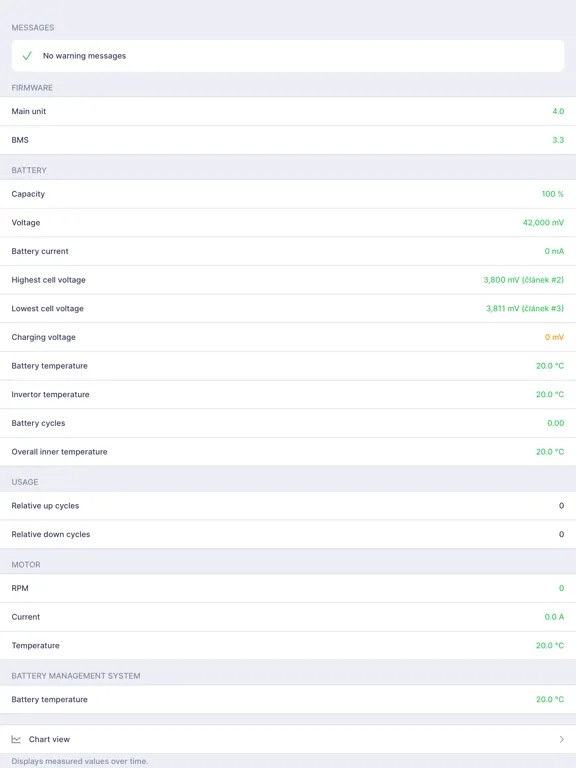This screenshot has width=576, height=768.
Task: Select the Relative up cycles row
Action: tap(288, 505)
